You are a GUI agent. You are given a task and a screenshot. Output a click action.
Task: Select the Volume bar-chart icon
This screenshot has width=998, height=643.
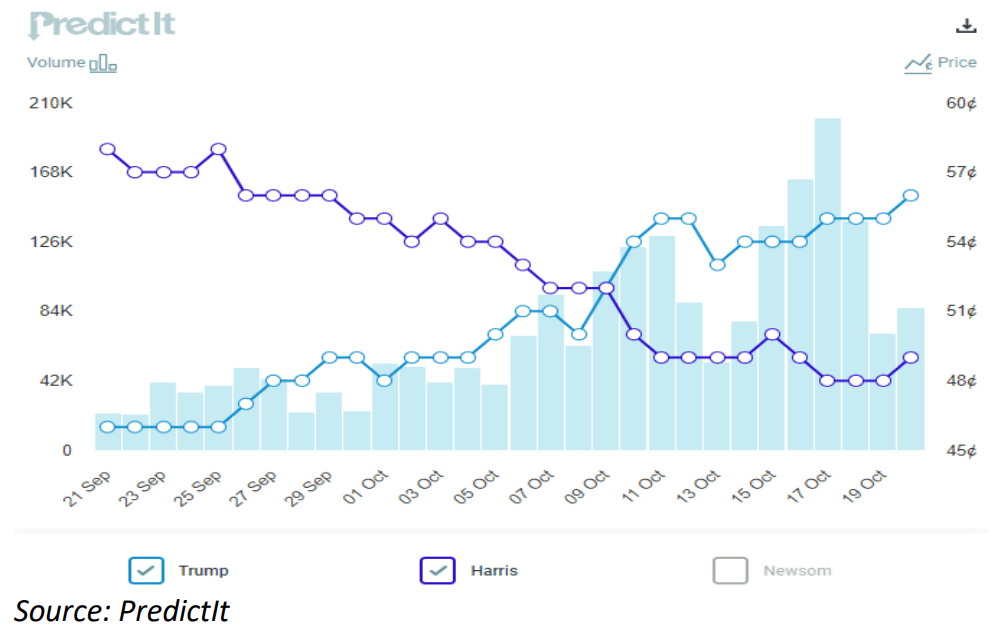pyautogui.click(x=103, y=63)
